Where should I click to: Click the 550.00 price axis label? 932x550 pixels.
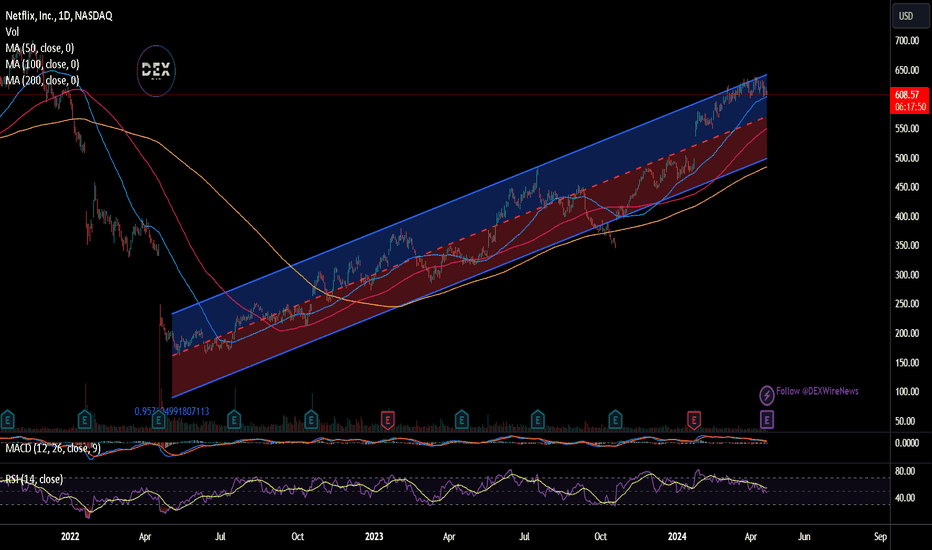click(907, 129)
